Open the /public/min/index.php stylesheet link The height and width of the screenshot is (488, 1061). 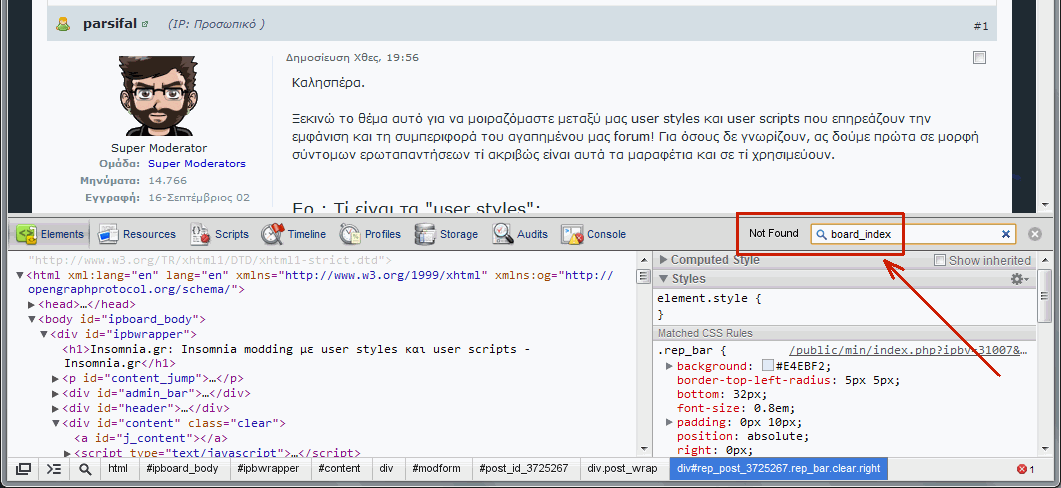(x=908, y=351)
